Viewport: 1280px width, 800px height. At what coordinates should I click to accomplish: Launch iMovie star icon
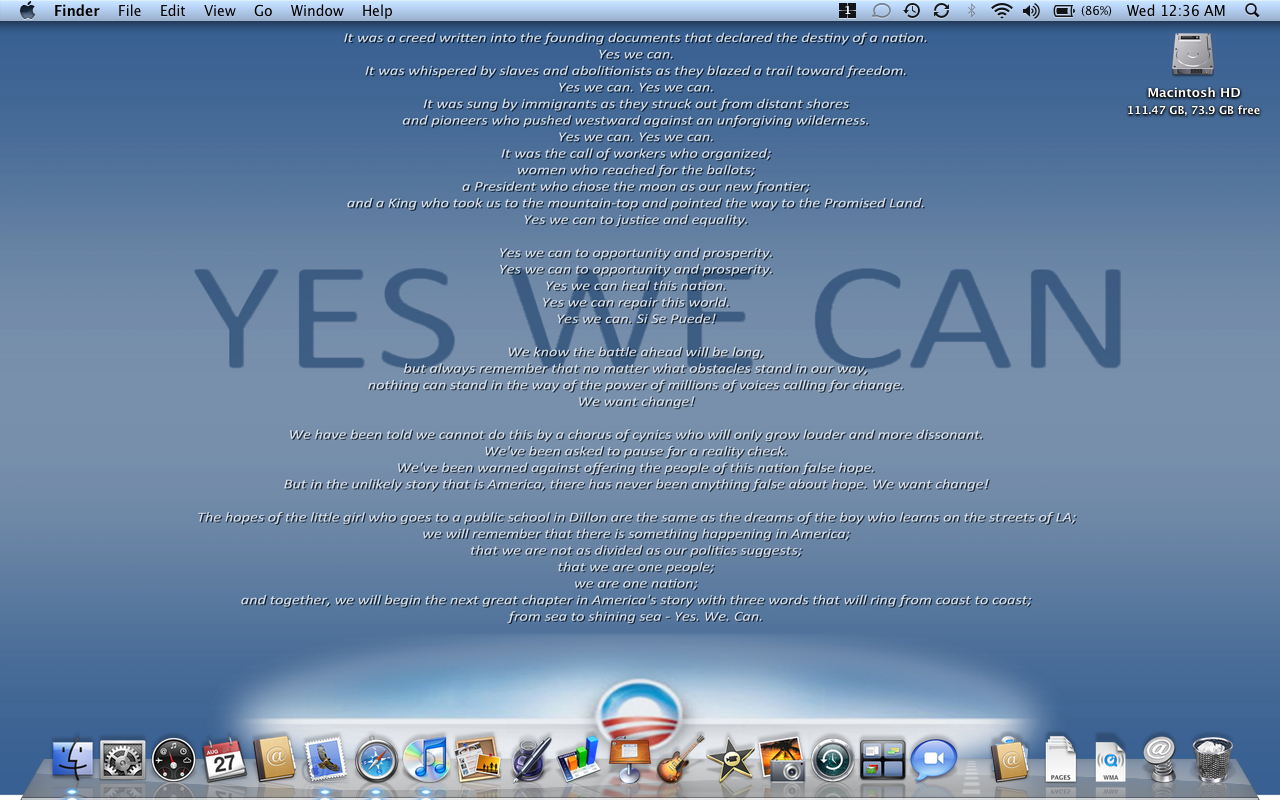[730, 760]
